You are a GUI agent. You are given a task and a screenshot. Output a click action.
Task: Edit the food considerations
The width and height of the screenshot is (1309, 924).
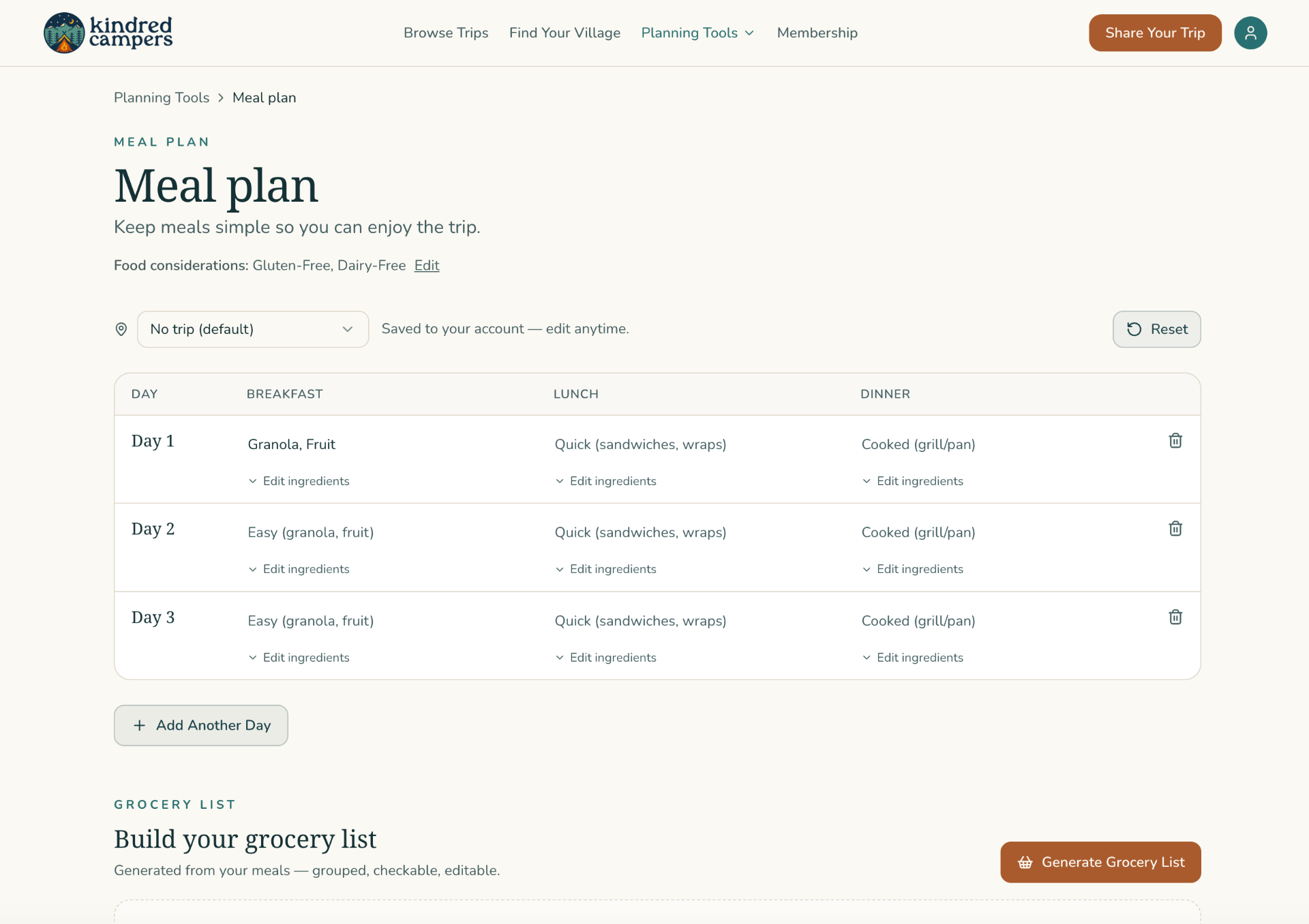tap(427, 265)
